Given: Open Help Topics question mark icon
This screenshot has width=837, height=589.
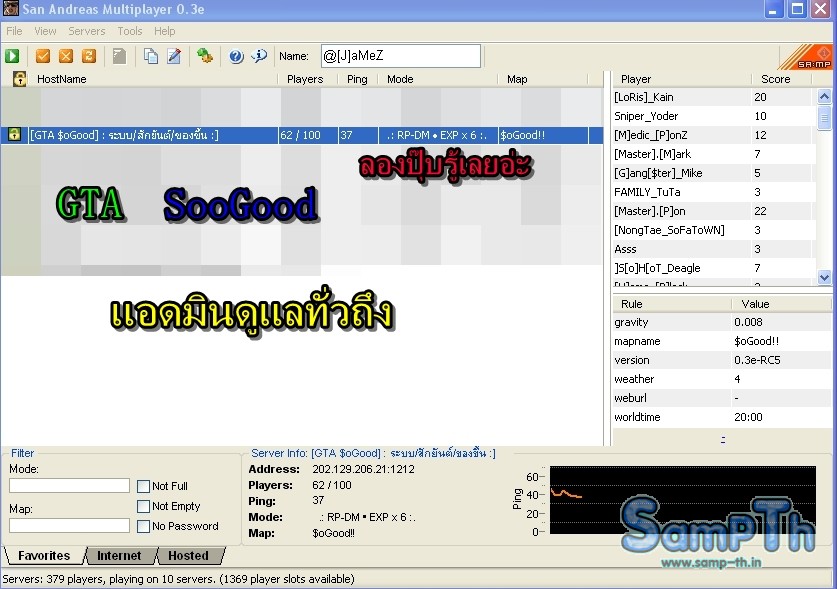Looking at the screenshot, I should (x=236, y=56).
